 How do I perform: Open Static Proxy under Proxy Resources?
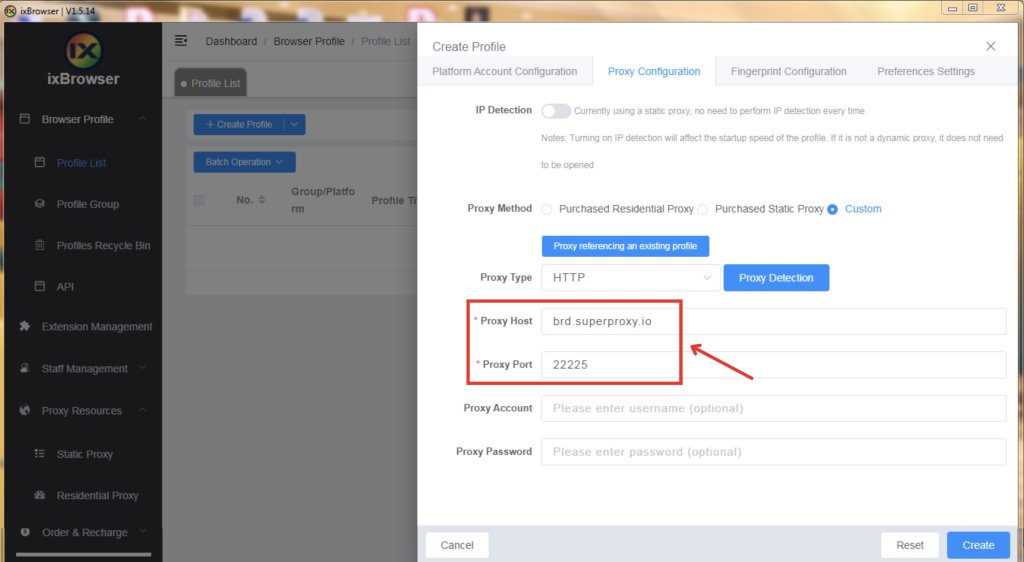84,454
